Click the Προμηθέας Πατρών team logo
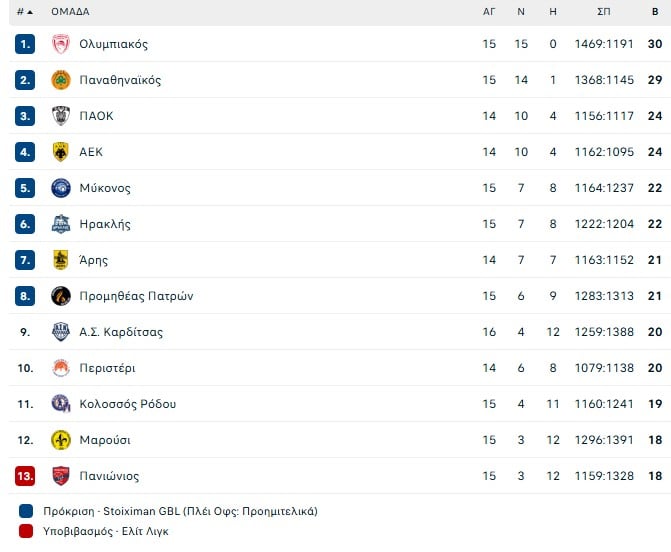 point(61,296)
